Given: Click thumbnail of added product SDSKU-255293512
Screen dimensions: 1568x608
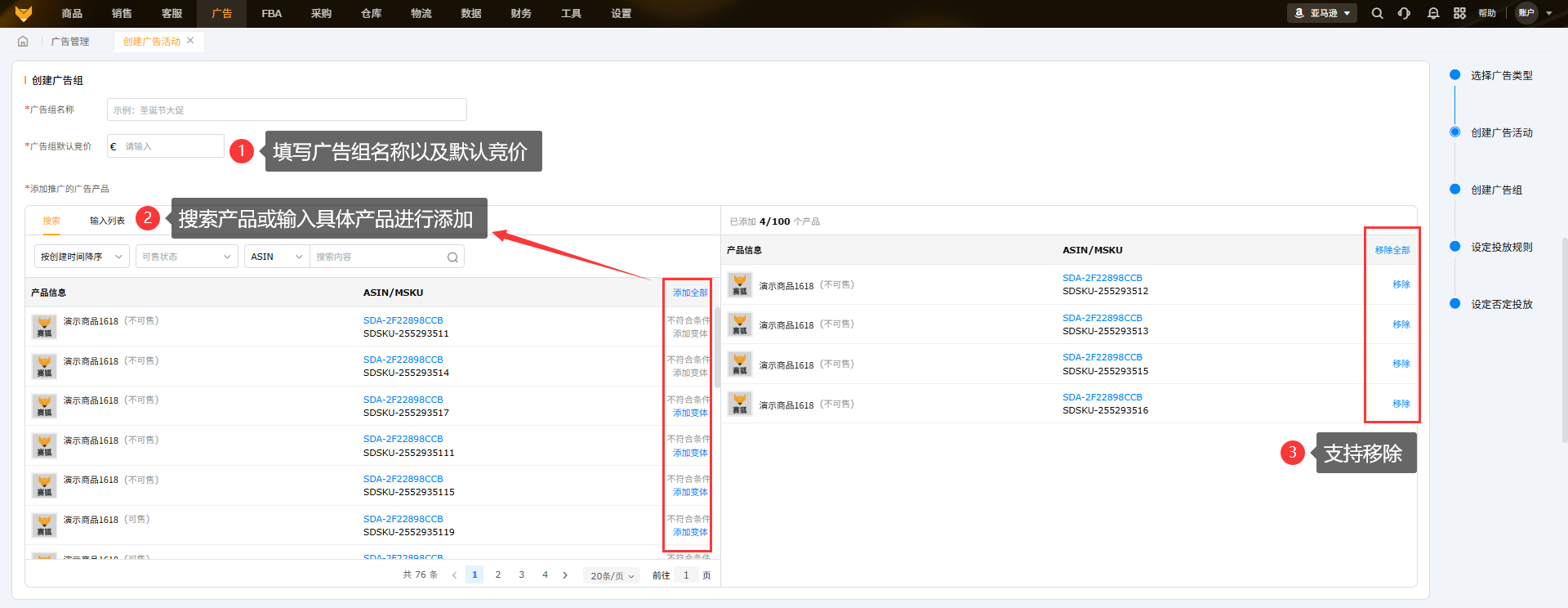Looking at the screenshot, I should pos(740,284).
